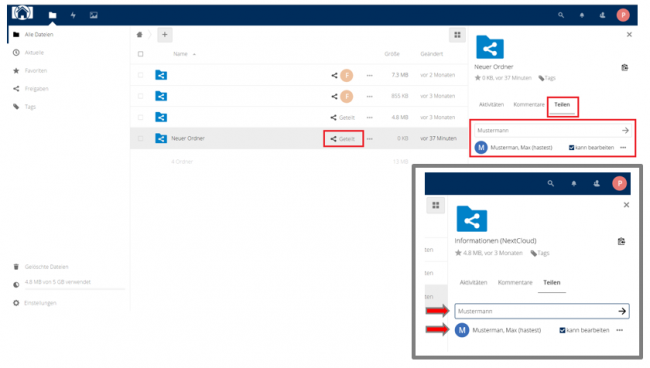Toggle kann bearbeiten checkbox in Informationen panel

(562, 330)
